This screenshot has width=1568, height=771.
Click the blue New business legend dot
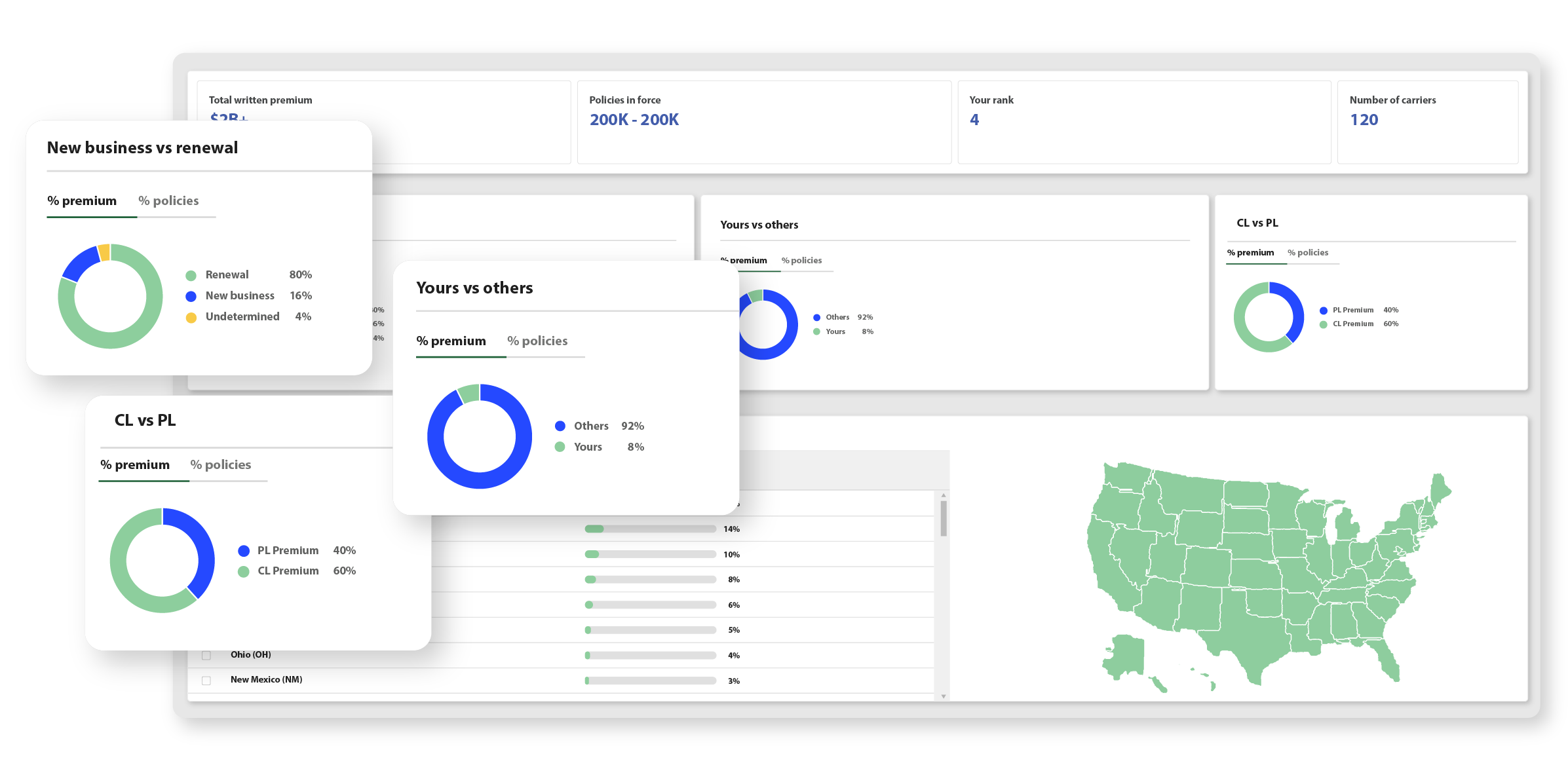coord(191,296)
